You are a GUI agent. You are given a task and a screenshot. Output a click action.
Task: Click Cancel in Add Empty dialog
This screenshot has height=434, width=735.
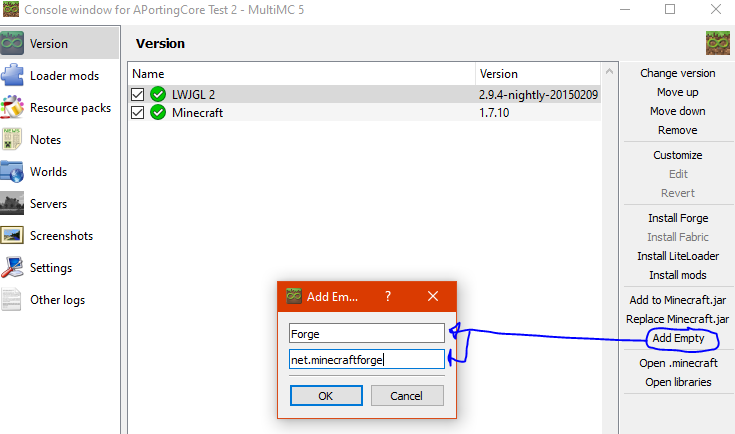pyautogui.click(x=407, y=396)
